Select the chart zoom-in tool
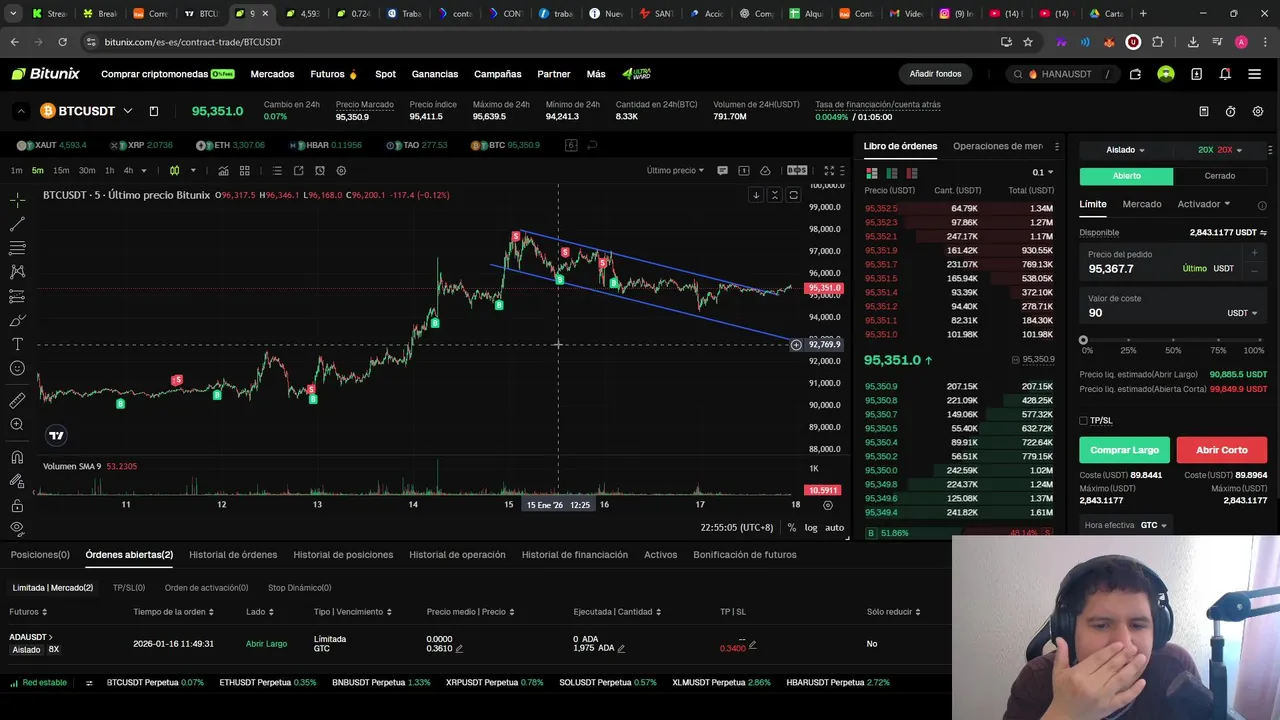 tap(17, 425)
